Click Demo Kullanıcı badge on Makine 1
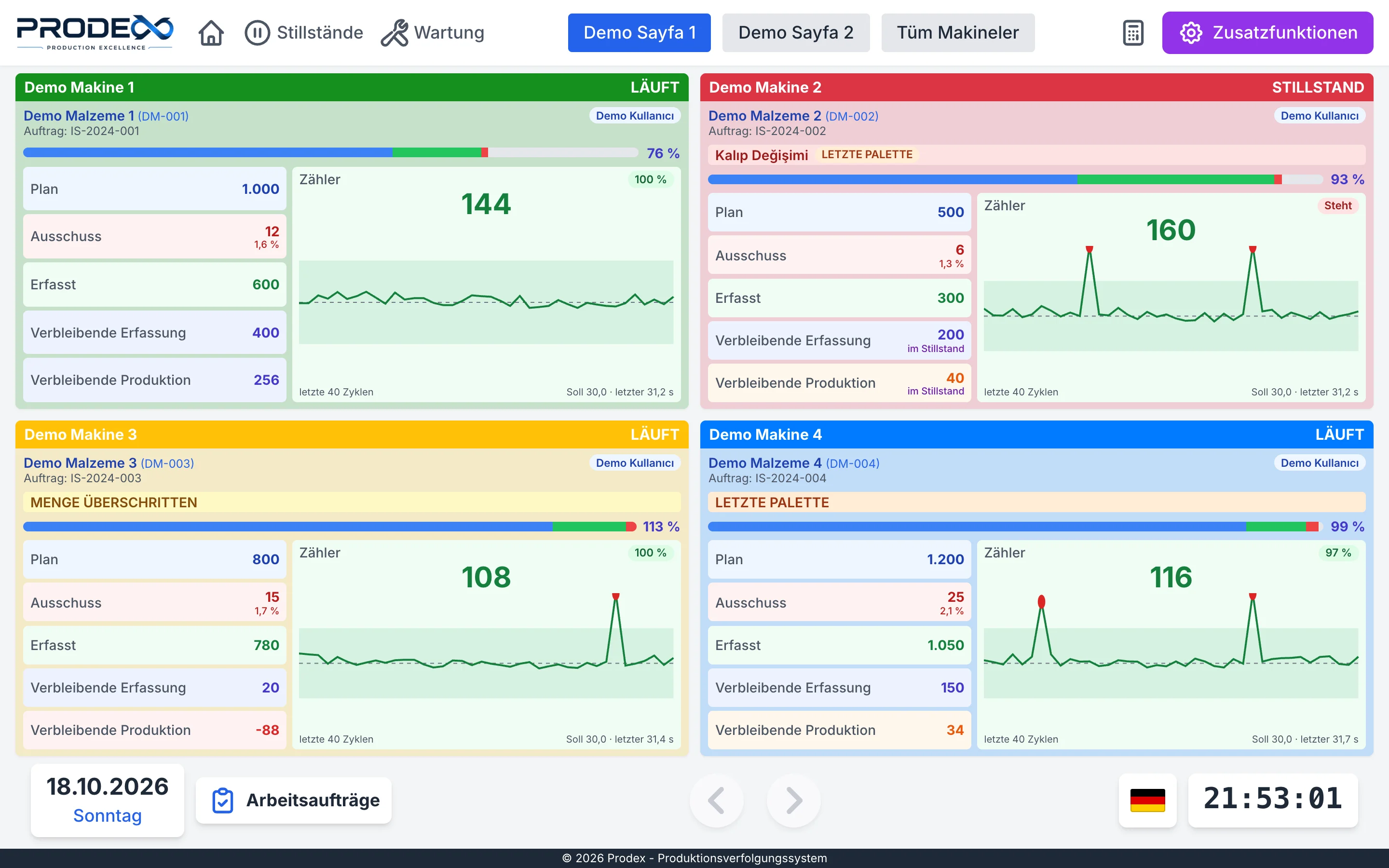 635,116
